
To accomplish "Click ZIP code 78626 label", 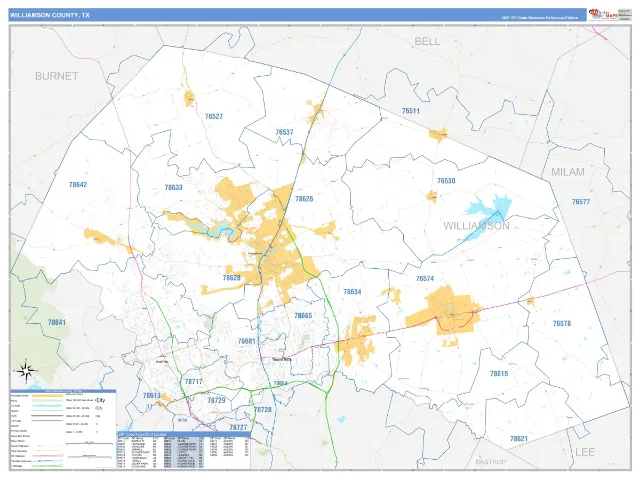I will pyautogui.click(x=304, y=199).
